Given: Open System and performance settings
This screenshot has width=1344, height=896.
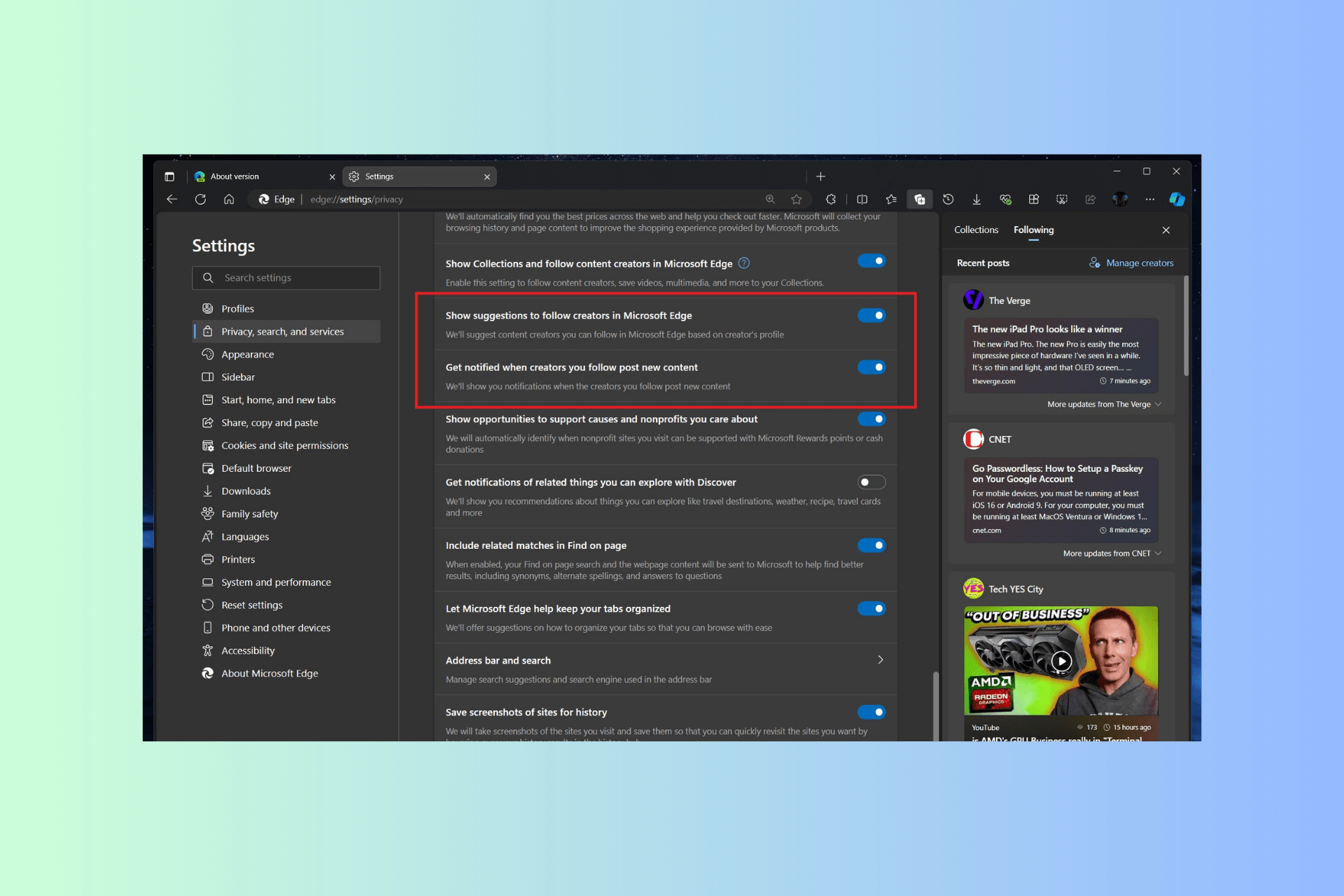Looking at the screenshot, I should [286, 582].
